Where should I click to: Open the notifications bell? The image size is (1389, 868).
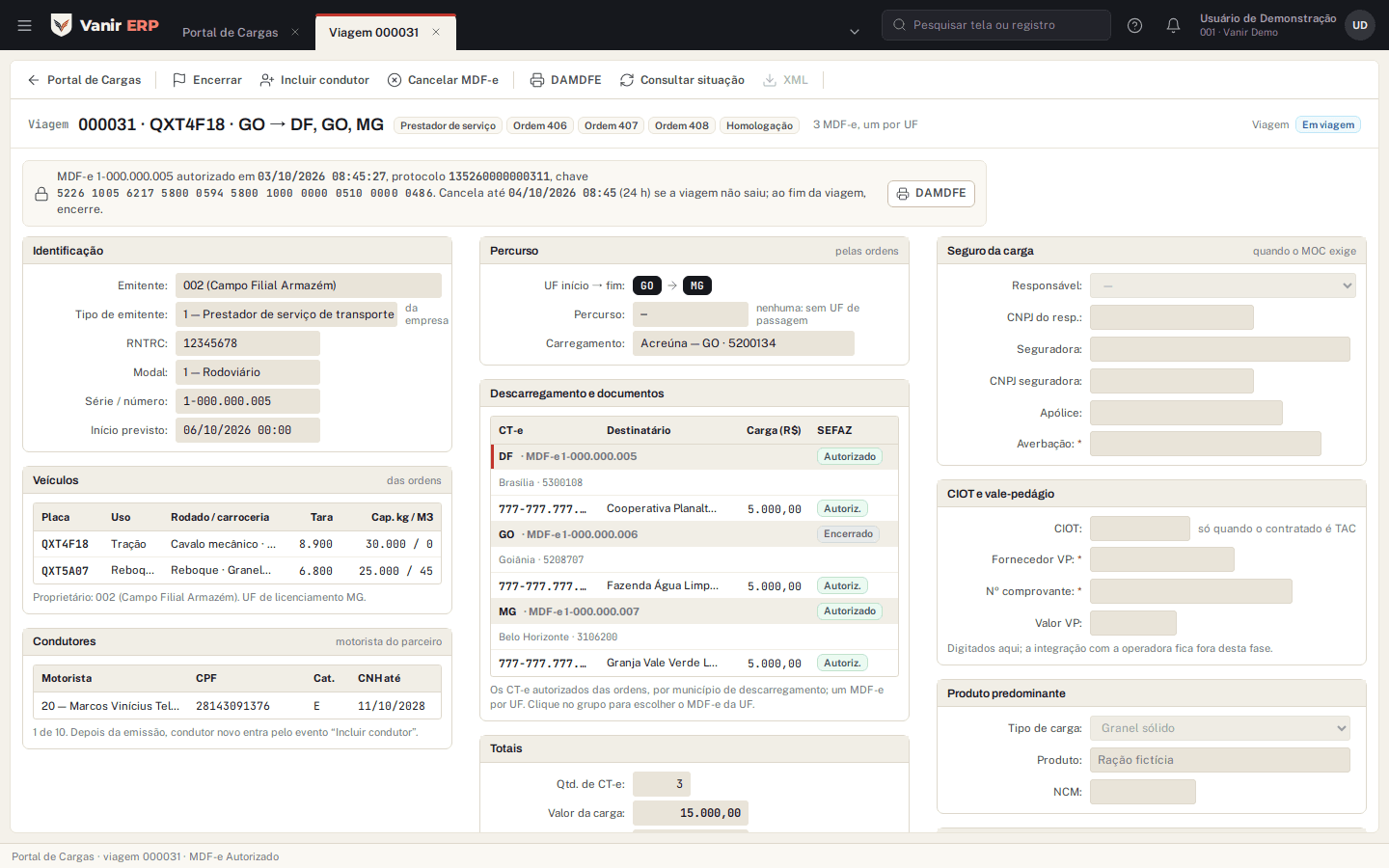1173,25
